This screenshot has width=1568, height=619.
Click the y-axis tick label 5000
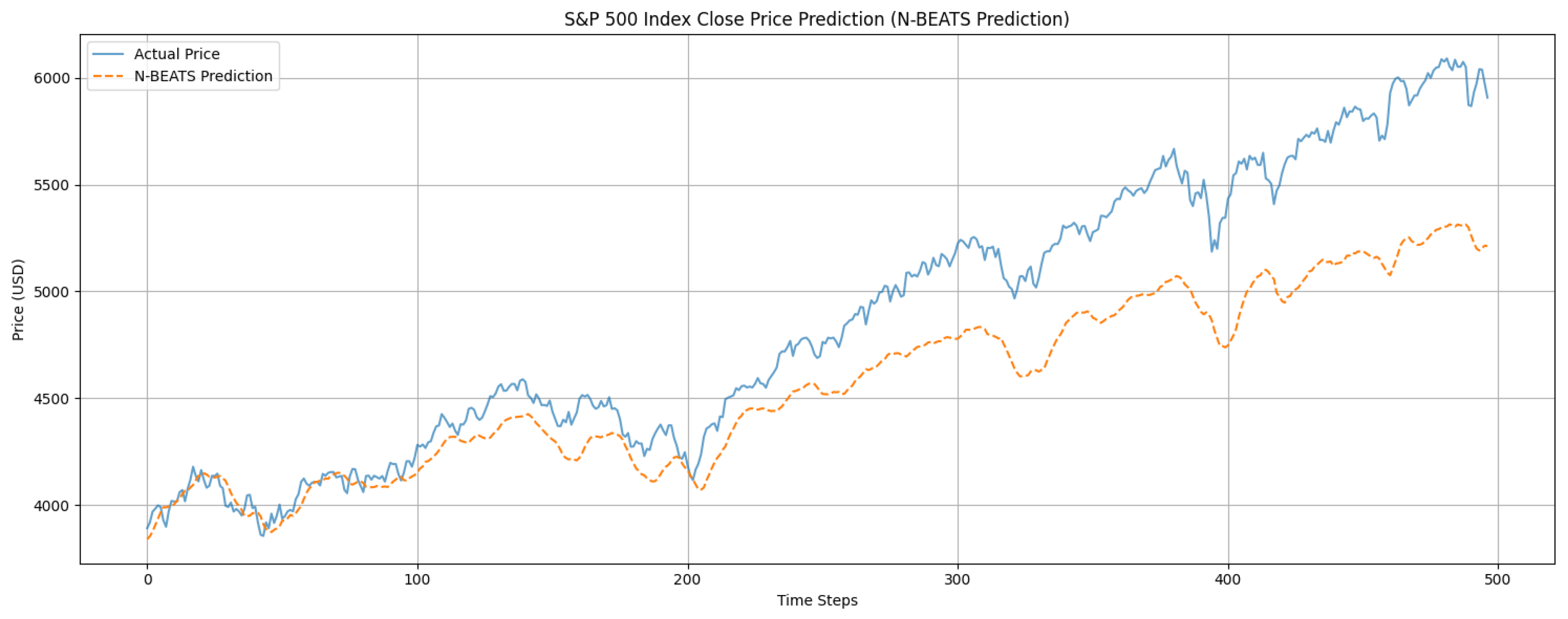52,292
